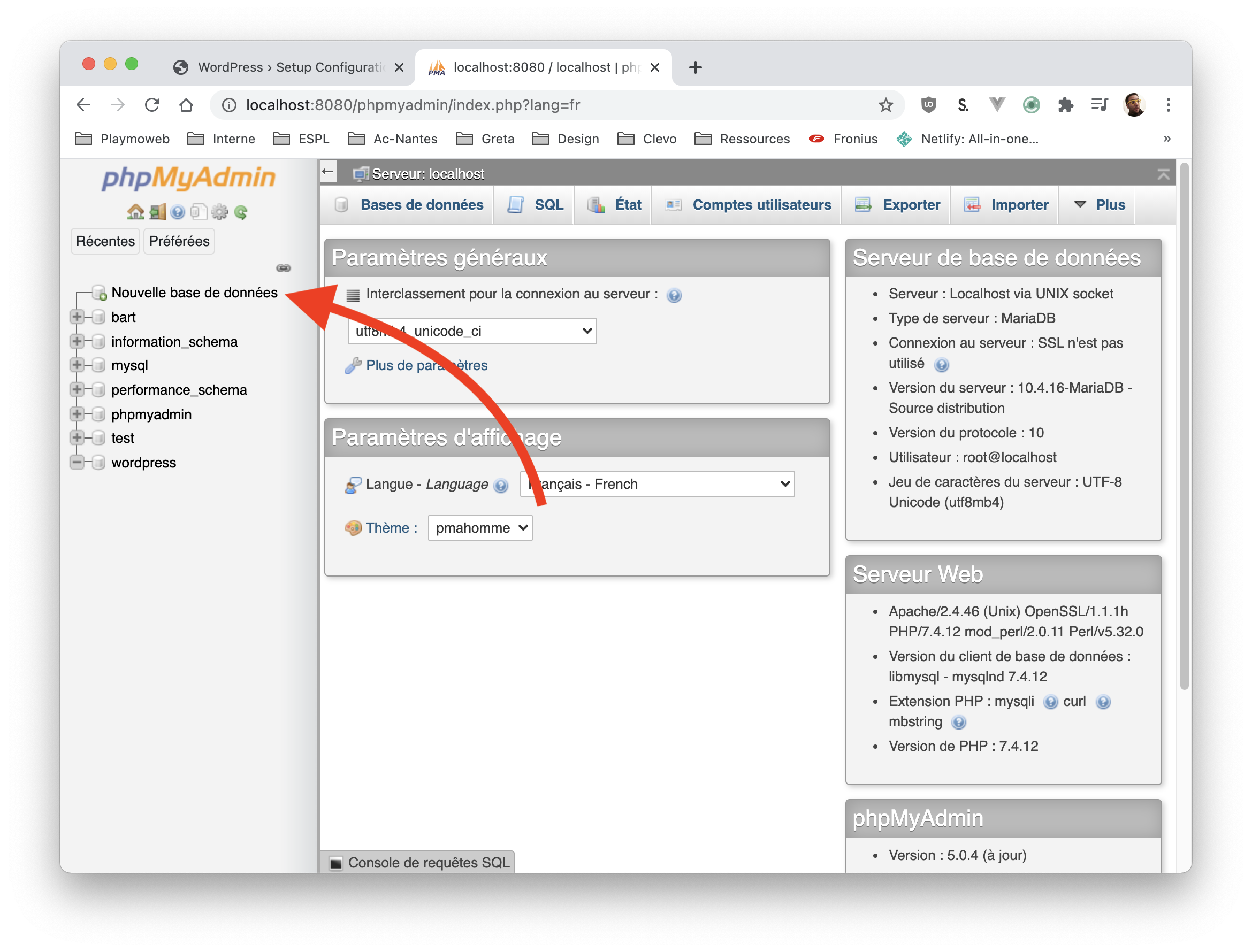Log out using the exit door icon
Screen dimensions: 1252x952
[157, 212]
